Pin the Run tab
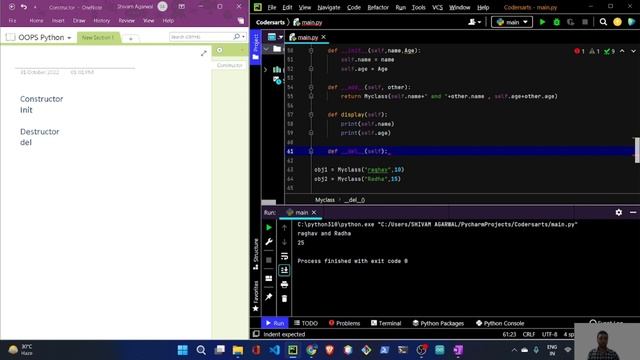The image size is (640, 360). (269, 297)
